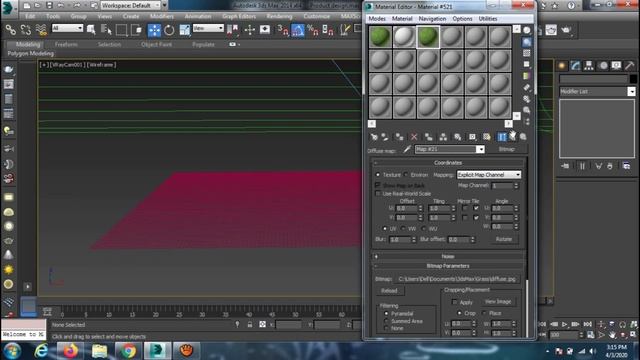Toggle U Tile checkbox
The width and height of the screenshot is (640, 360).
coord(476,208)
